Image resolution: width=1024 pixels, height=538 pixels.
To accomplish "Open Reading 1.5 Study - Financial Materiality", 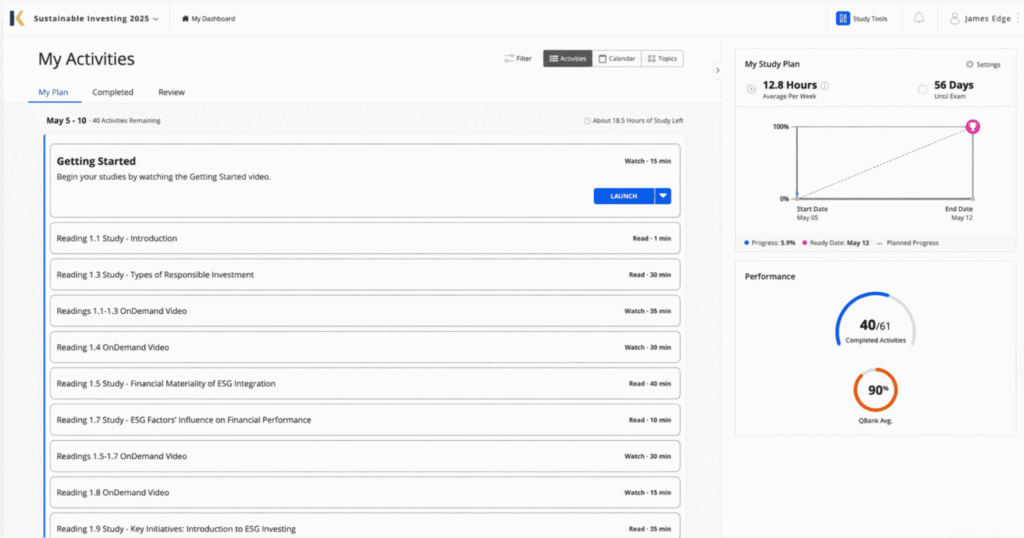I will point(365,384).
